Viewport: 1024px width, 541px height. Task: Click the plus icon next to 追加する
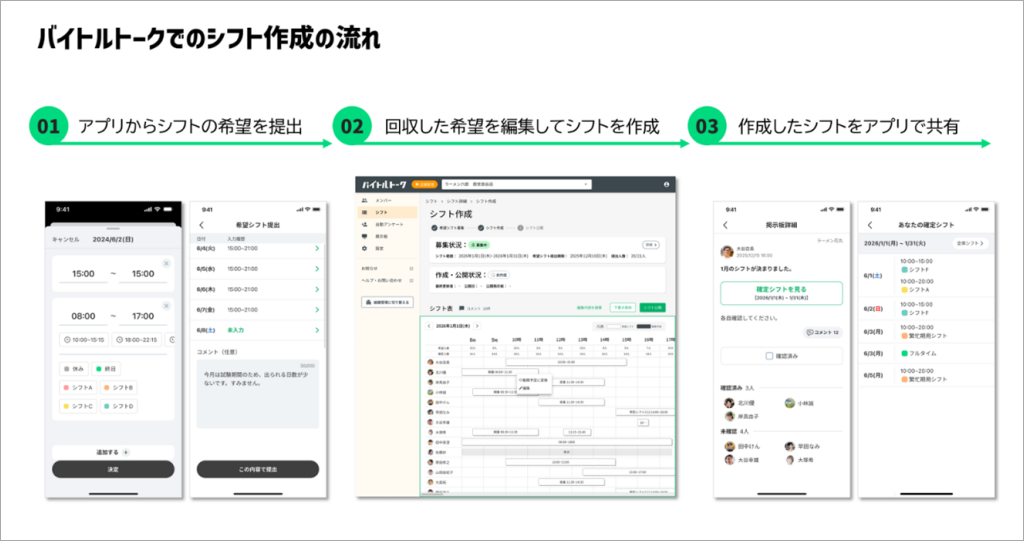(x=126, y=452)
